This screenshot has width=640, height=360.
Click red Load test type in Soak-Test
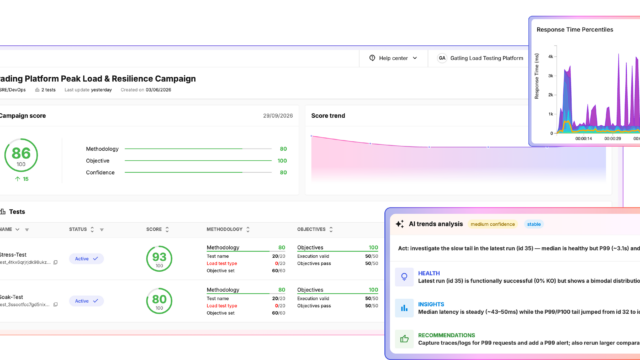tap(222, 306)
